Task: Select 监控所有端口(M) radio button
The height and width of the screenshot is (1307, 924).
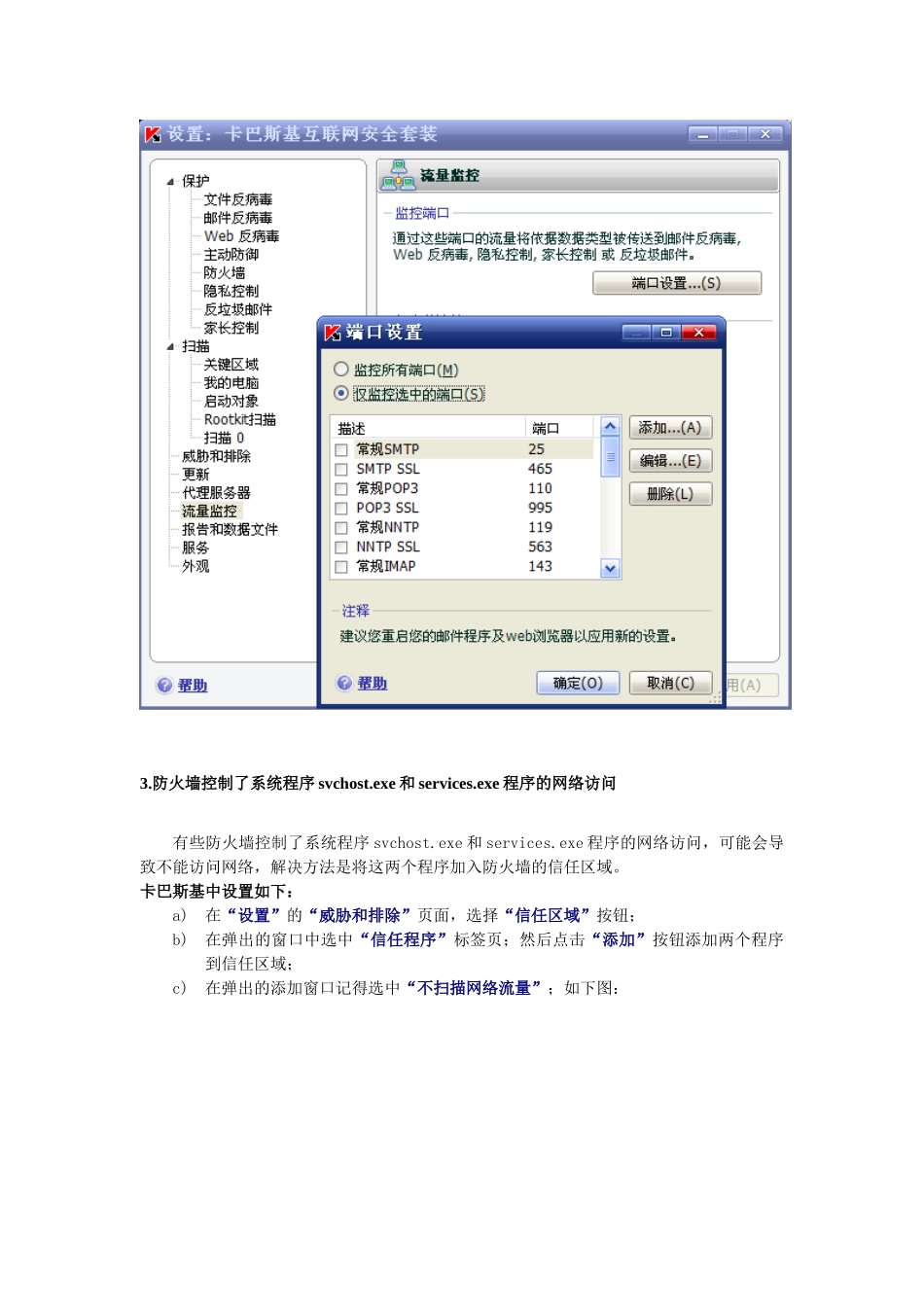Action: (341, 370)
